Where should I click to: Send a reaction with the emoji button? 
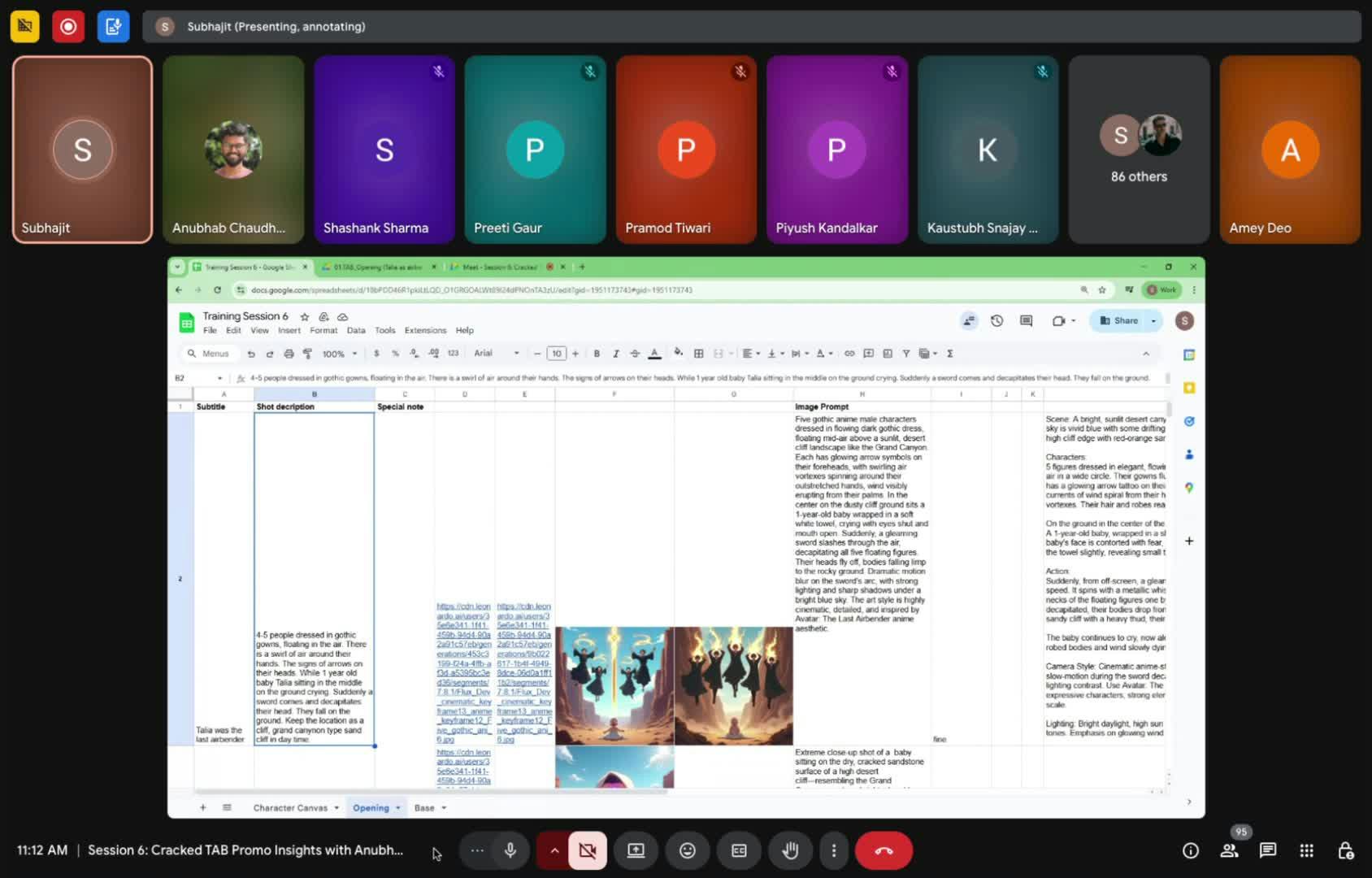(x=688, y=850)
